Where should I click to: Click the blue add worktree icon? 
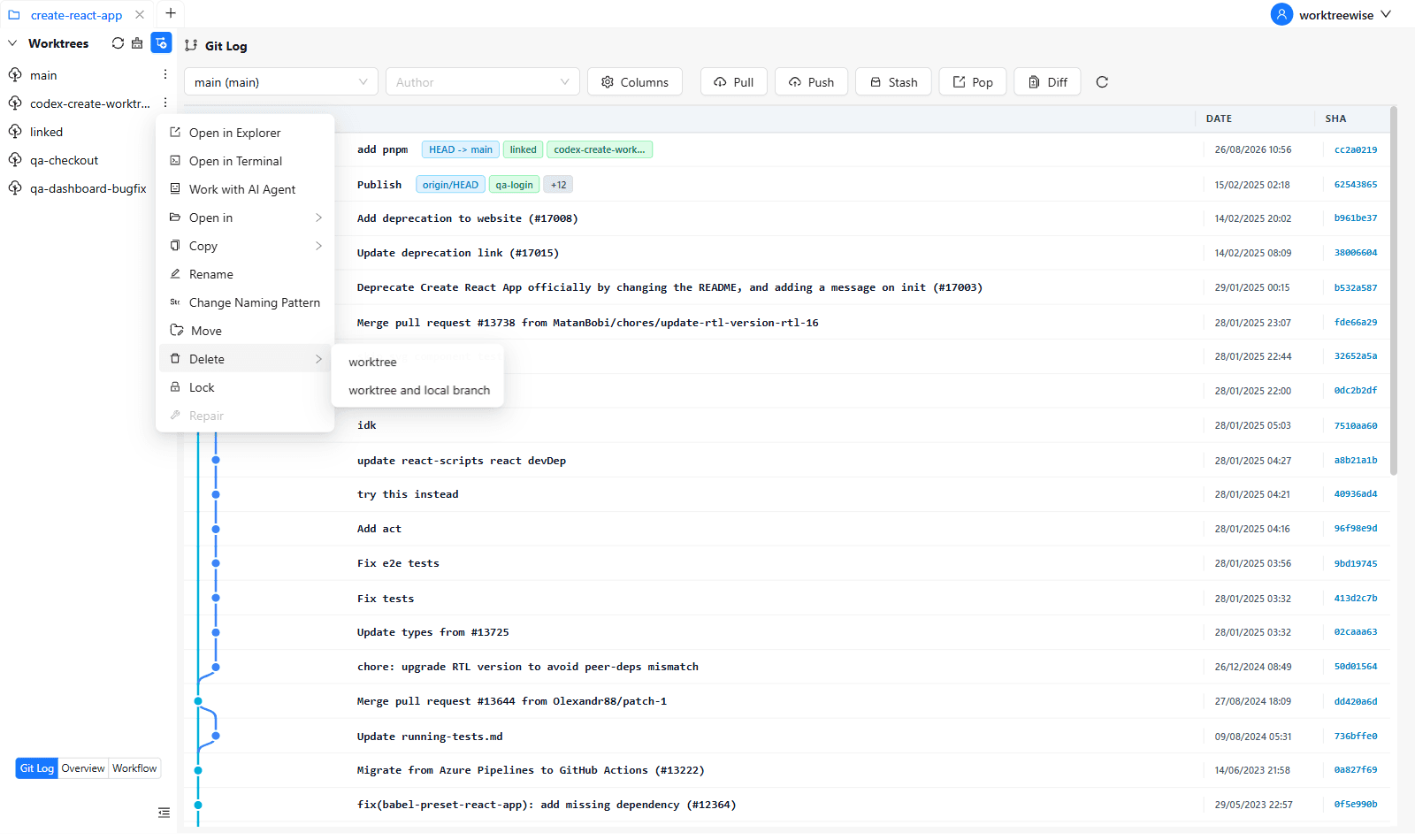pos(161,43)
